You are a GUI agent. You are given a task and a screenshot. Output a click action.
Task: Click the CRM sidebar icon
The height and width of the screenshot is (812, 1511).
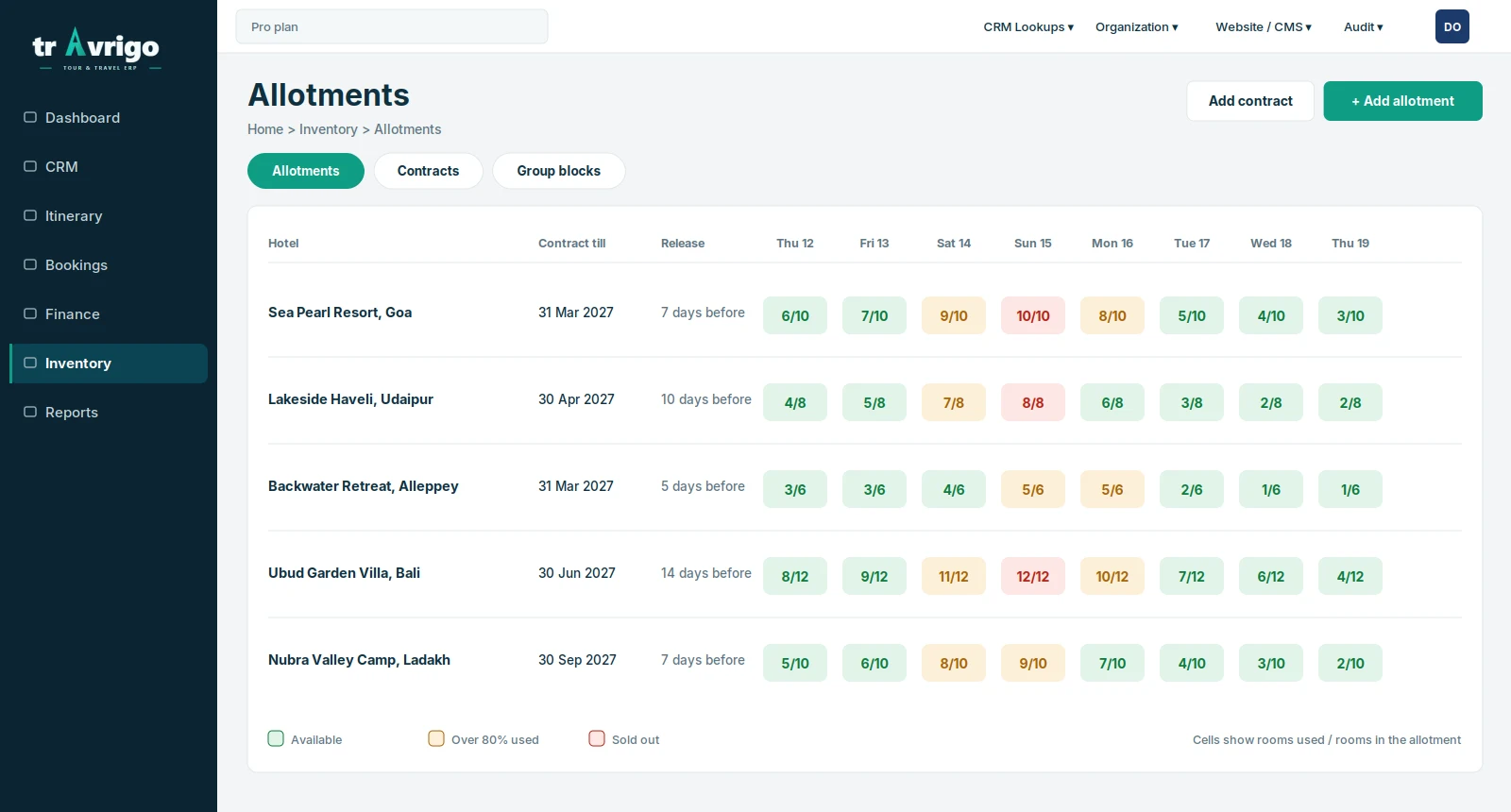(x=30, y=166)
